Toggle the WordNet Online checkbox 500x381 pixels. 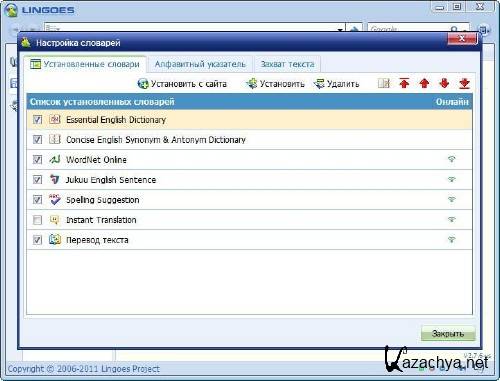tap(37, 160)
